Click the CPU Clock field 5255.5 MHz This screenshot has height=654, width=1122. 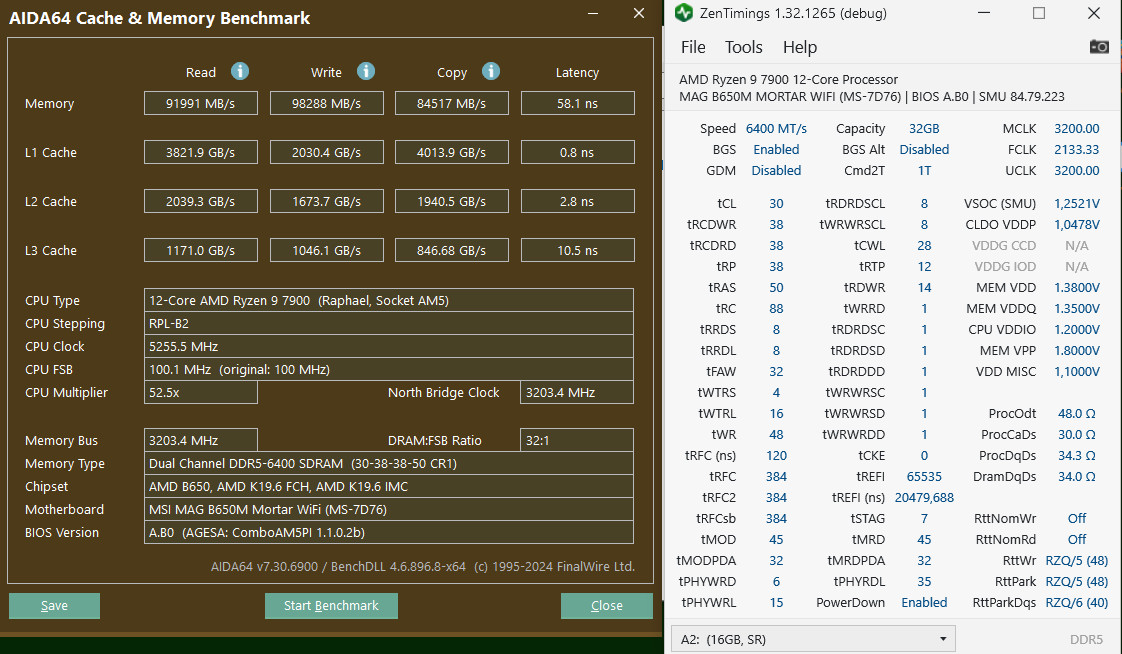click(x=389, y=346)
